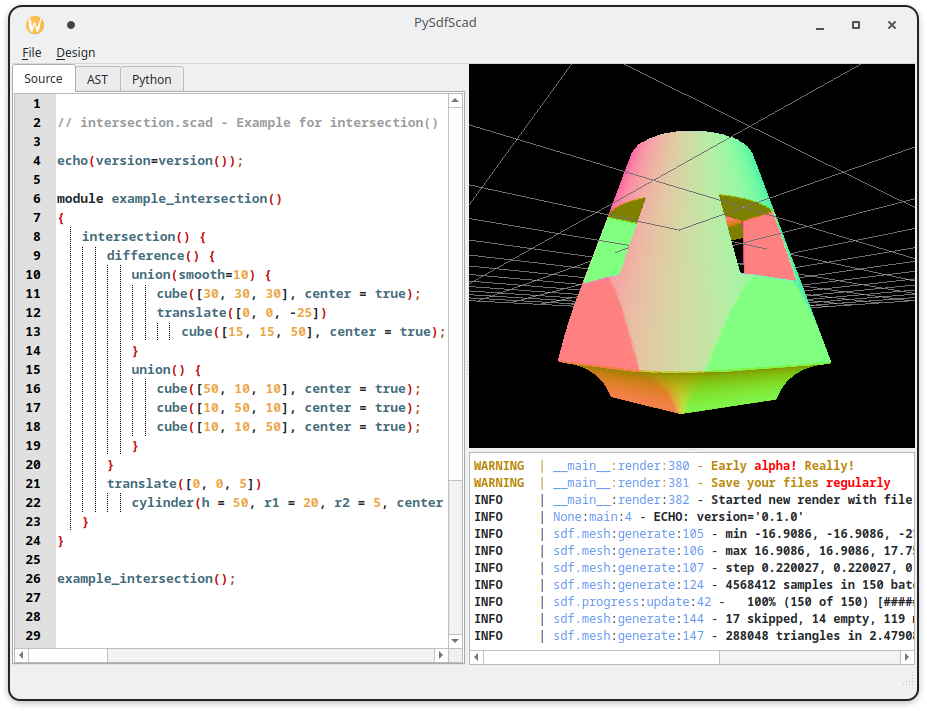This screenshot has height=711, width=927.
Task: Click the code editor scroll-left arrow
Action: (x=21, y=656)
